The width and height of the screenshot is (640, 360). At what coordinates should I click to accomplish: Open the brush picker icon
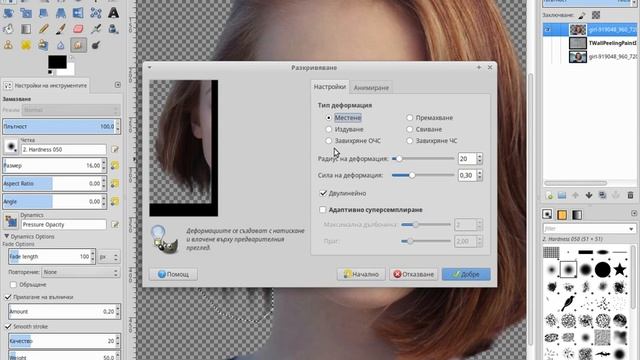pyautogui.click(x=11, y=146)
